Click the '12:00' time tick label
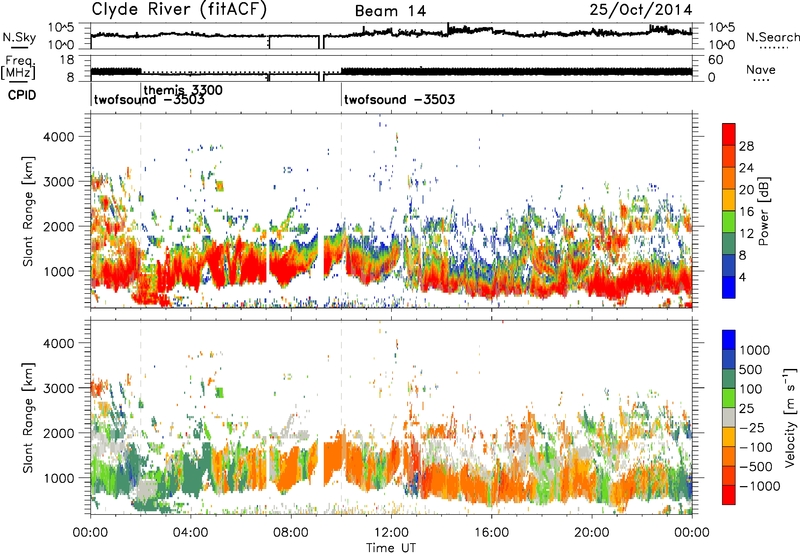The image size is (800, 554). click(x=391, y=533)
